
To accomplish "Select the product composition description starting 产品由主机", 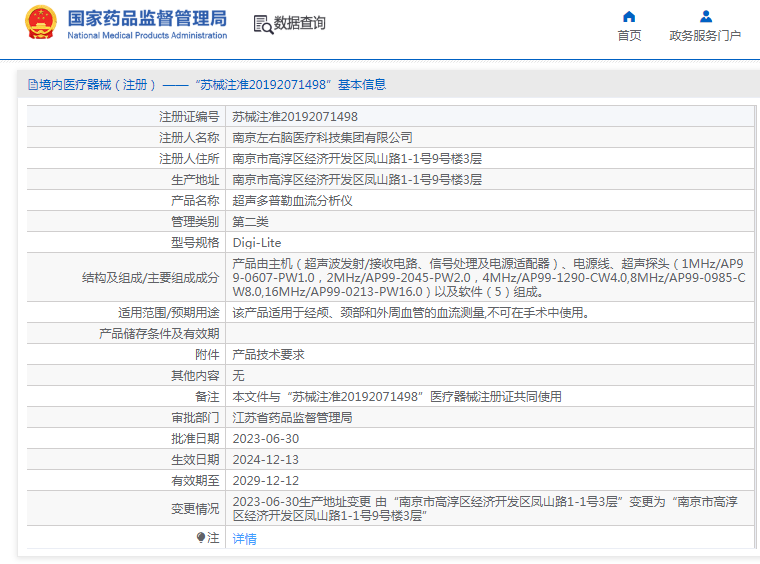I will [489, 278].
